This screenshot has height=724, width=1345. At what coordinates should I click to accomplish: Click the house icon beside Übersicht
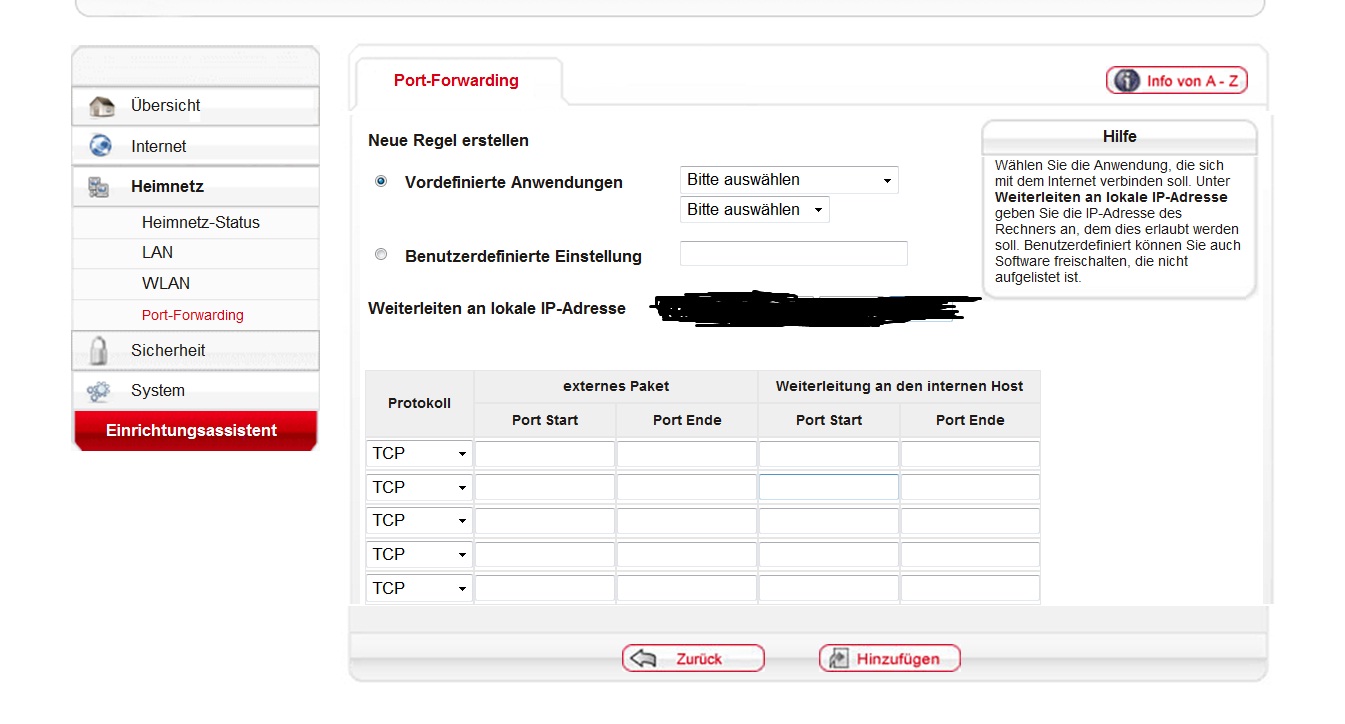click(101, 106)
